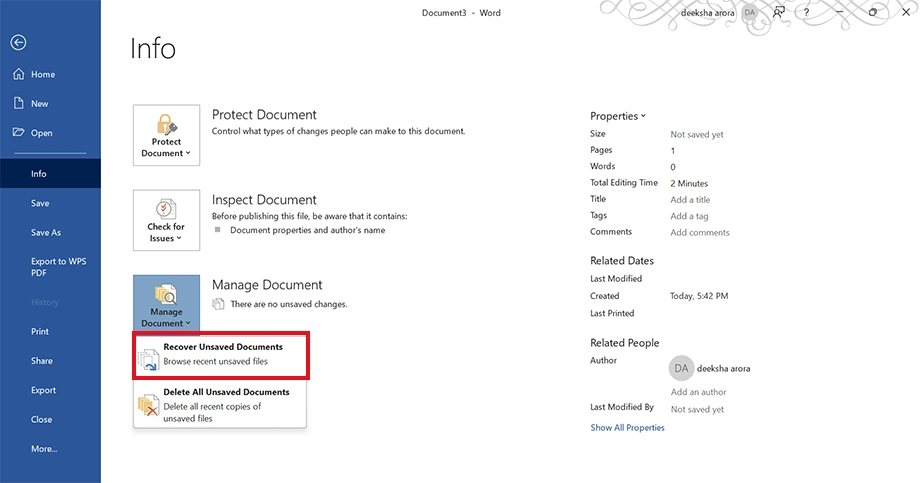The height and width of the screenshot is (483, 922).
Task: Click the New document page icon
Action: coord(19,103)
